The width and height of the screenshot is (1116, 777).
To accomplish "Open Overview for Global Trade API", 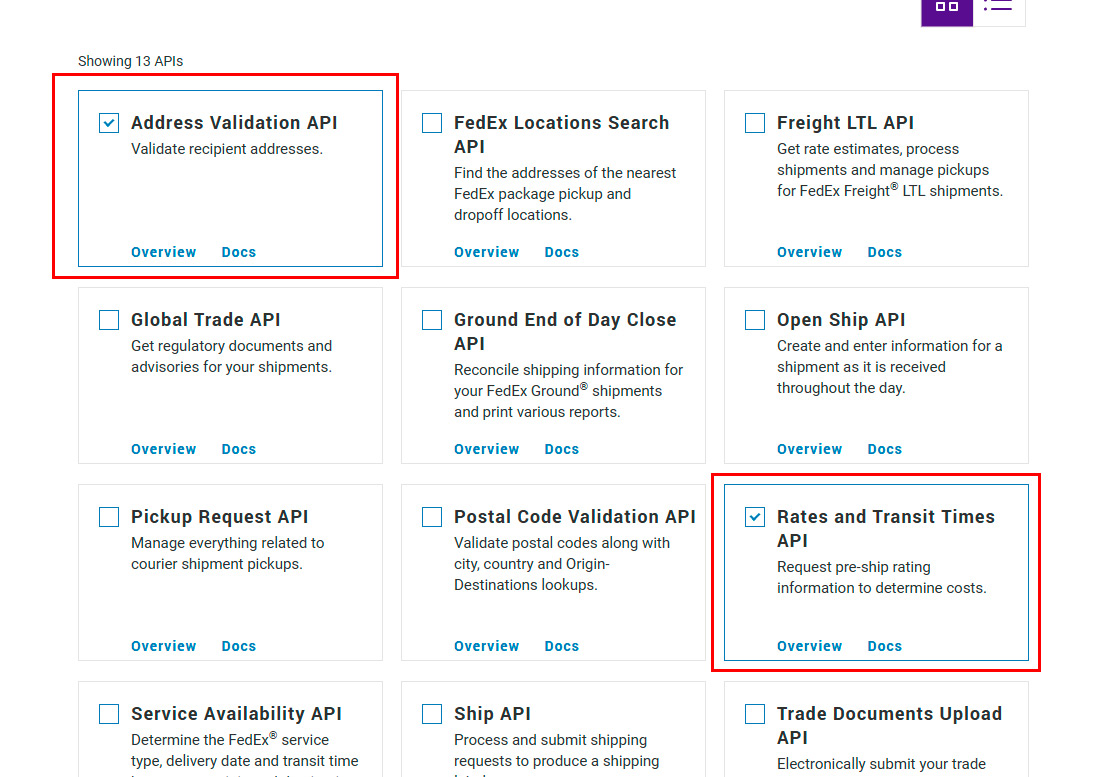I will (x=163, y=449).
